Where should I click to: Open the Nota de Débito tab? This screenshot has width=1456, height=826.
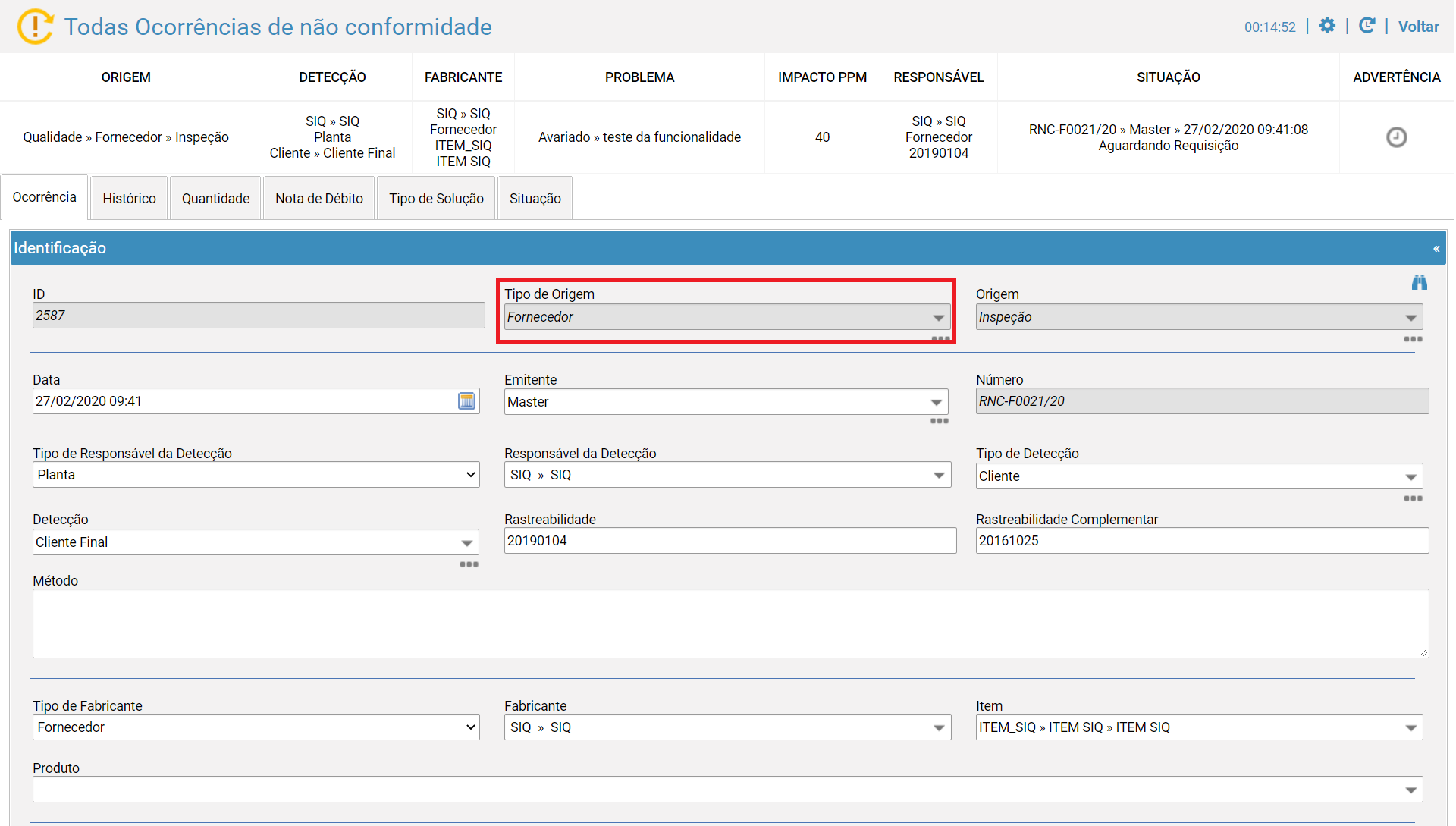coord(319,198)
